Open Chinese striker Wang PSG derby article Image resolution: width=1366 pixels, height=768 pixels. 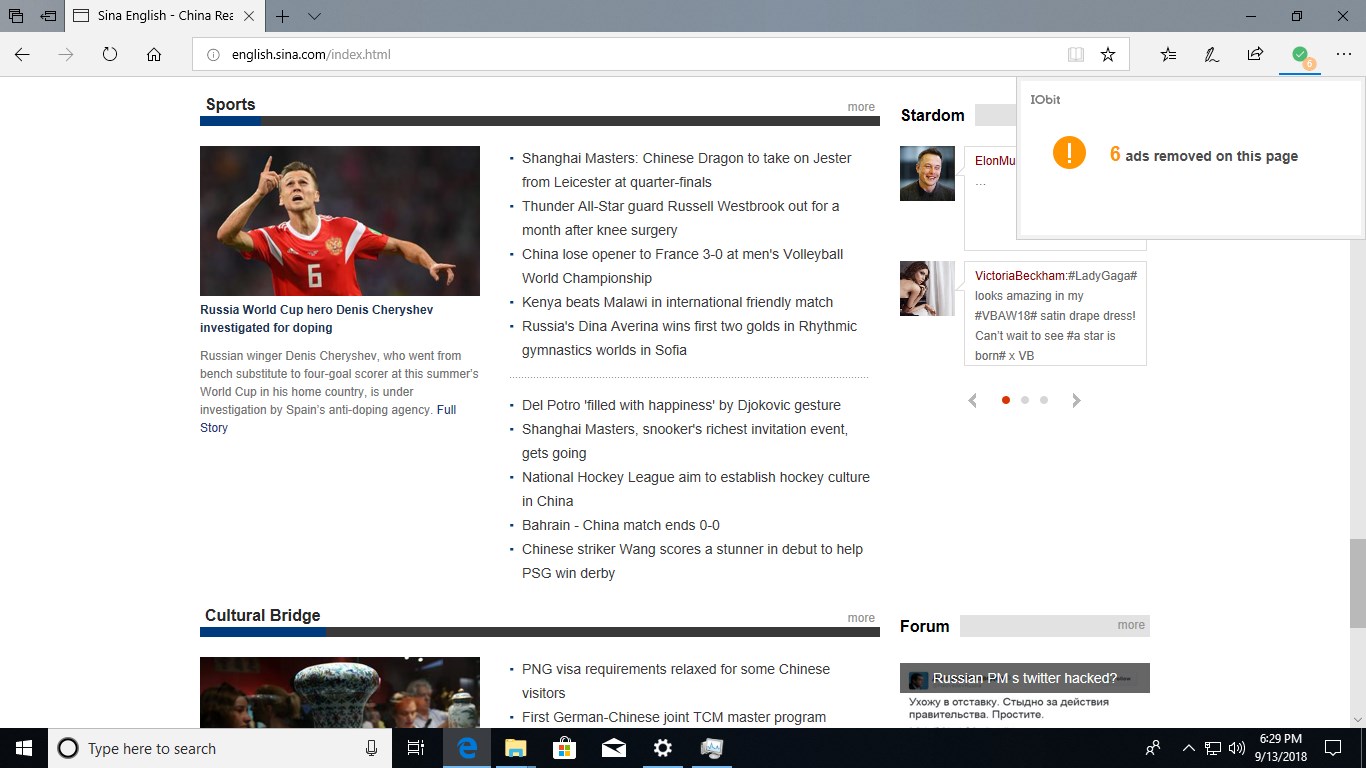click(x=692, y=561)
